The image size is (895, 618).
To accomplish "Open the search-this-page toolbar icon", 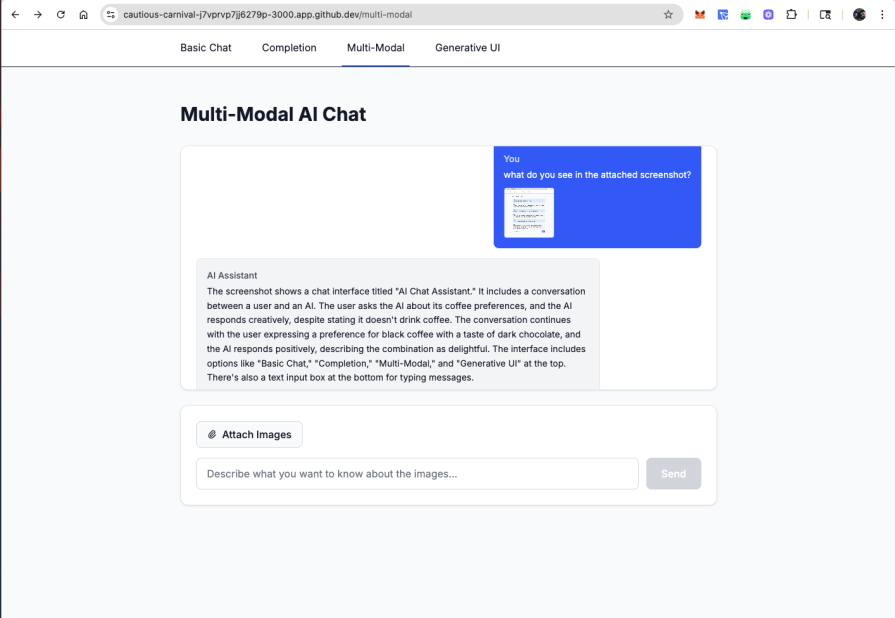I will pyautogui.click(x=825, y=15).
